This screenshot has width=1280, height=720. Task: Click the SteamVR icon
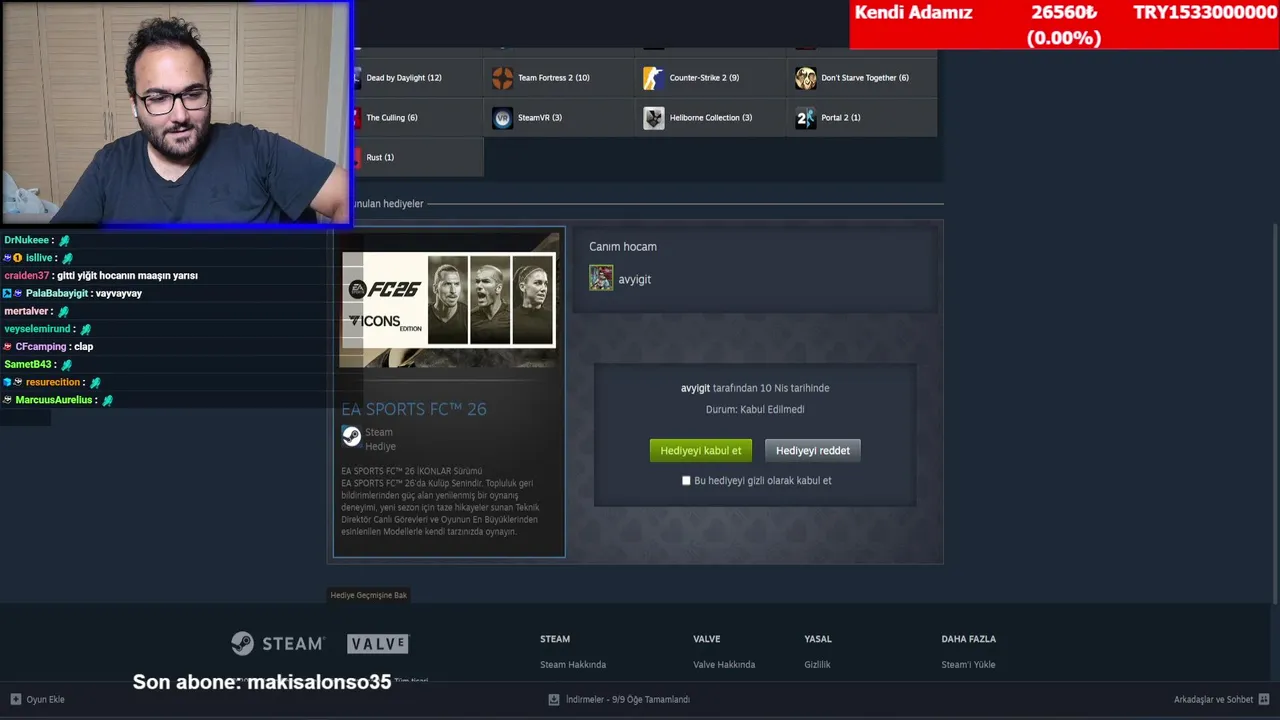coord(502,118)
